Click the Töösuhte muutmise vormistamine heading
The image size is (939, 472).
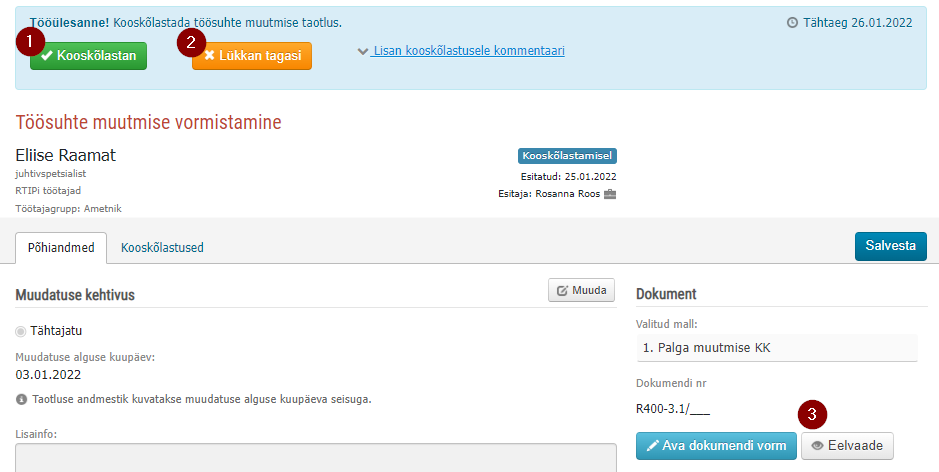tap(149, 122)
